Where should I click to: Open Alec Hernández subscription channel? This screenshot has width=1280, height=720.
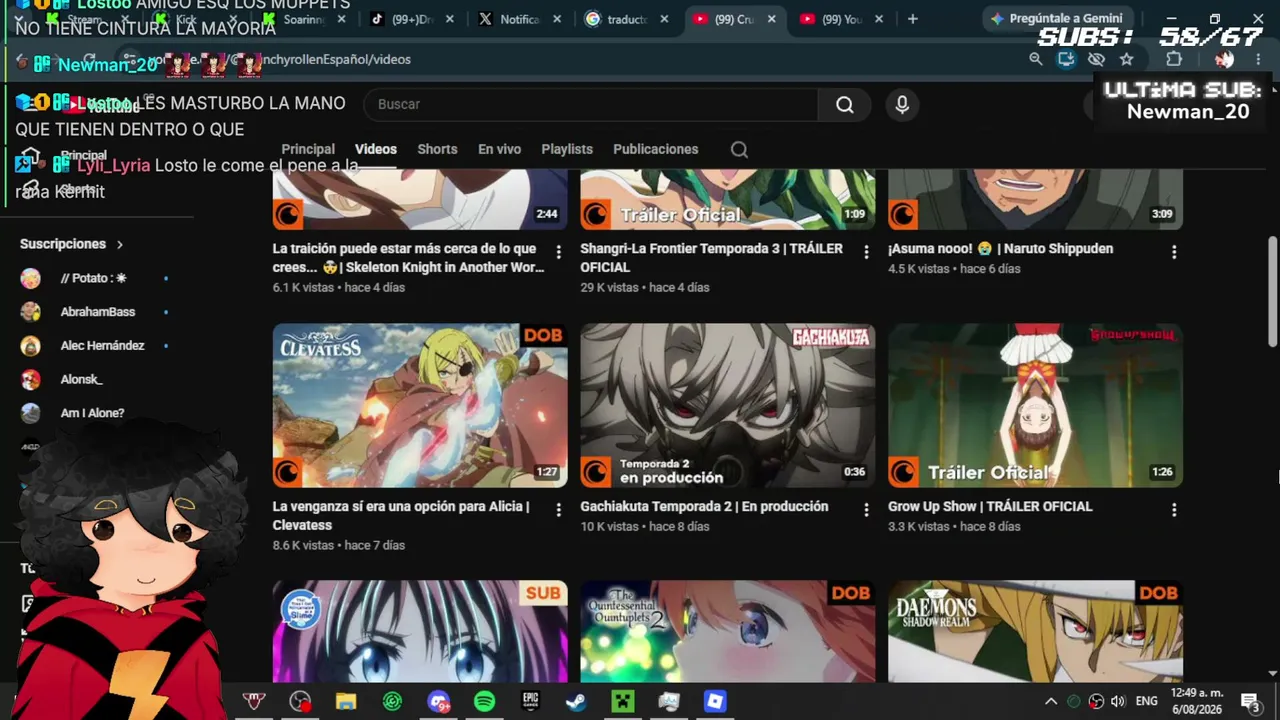click(102, 346)
